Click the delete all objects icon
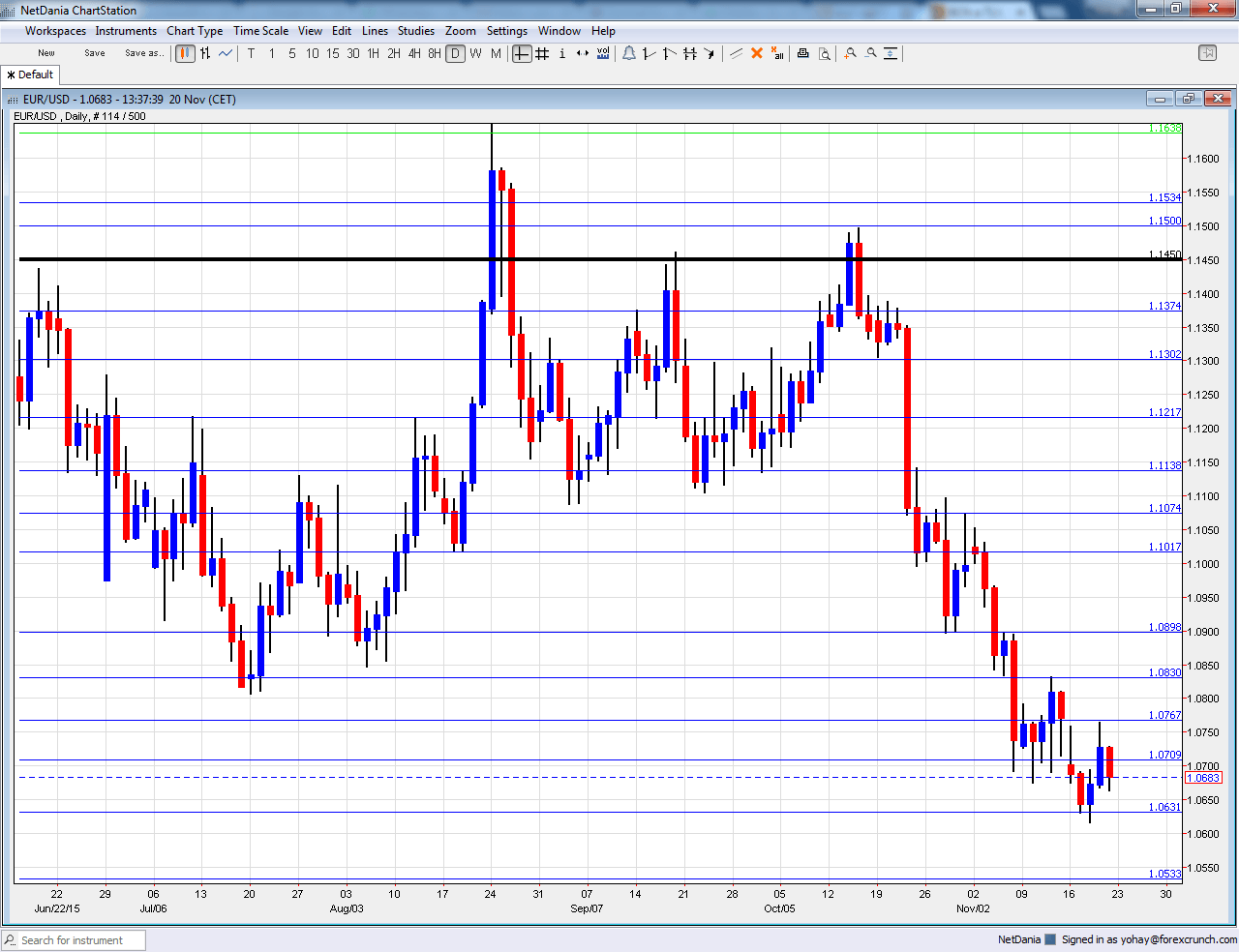Screen dimensions: 1239x952 click(x=777, y=53)
